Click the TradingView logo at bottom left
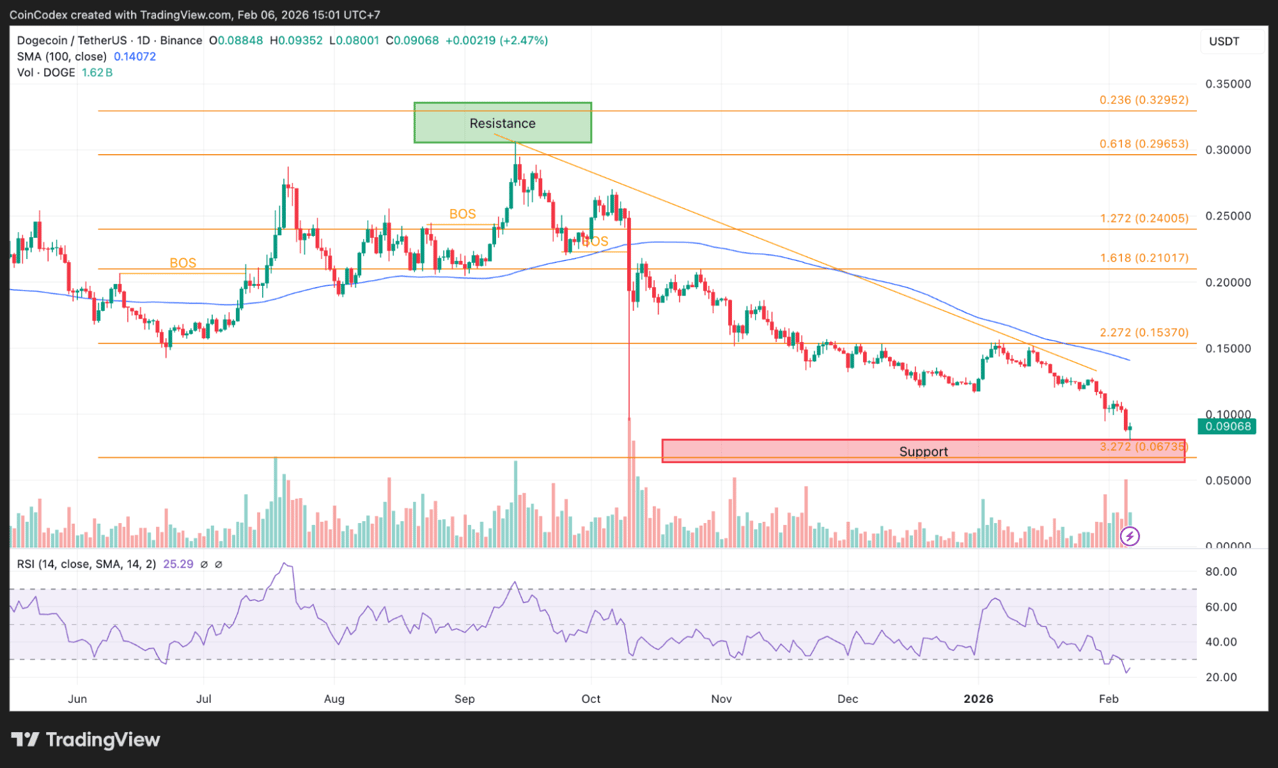 pos(85,740)
